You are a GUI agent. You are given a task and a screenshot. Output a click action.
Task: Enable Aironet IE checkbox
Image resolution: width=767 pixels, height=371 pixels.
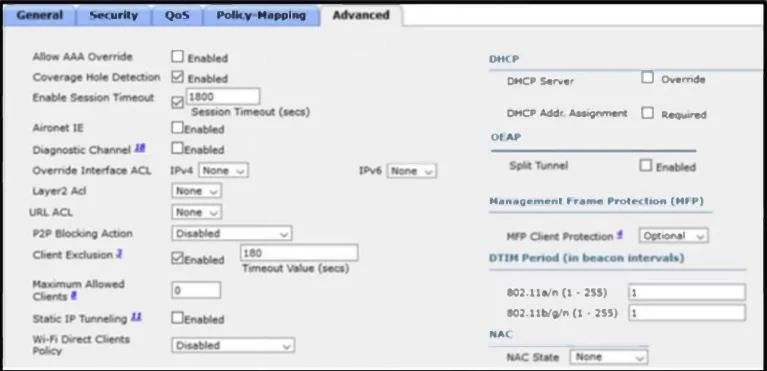click(x=177, y=128)
